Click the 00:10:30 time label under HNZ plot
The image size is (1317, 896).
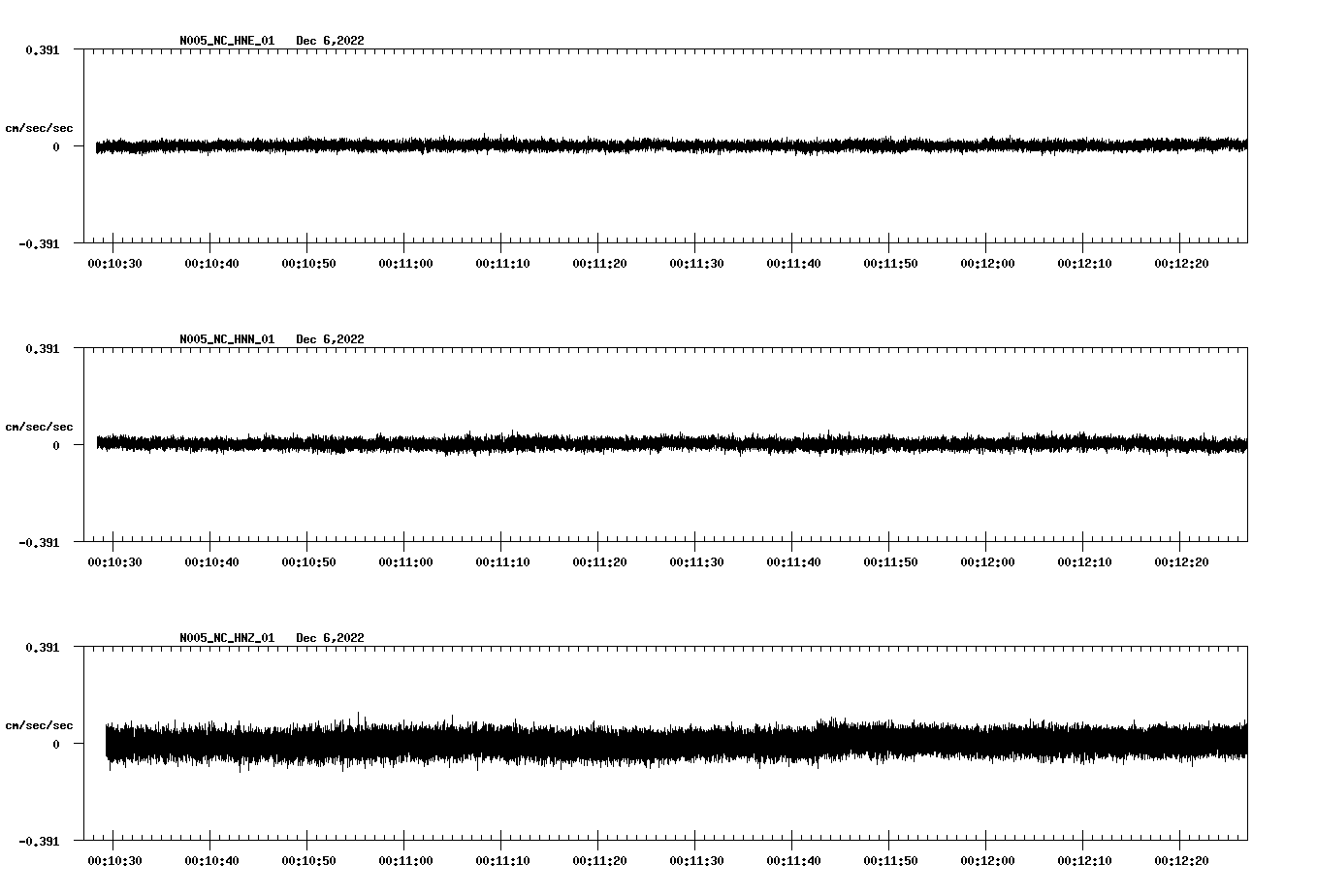(114, 861)
